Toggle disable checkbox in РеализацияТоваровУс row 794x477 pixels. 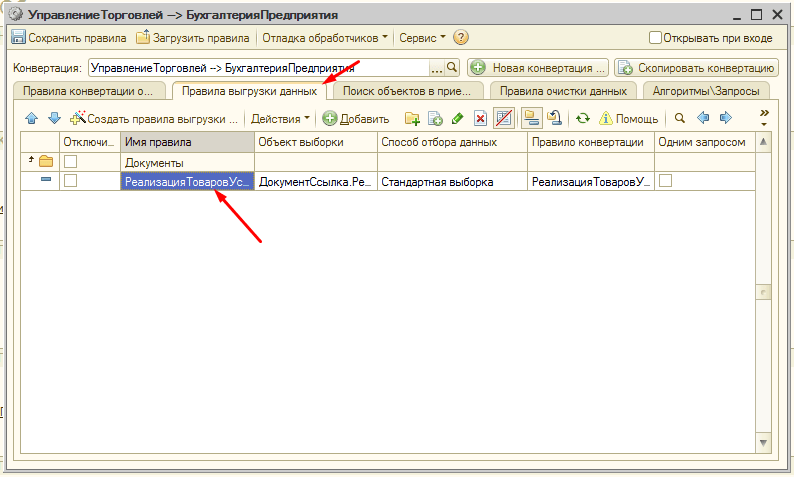pos(70,180)
